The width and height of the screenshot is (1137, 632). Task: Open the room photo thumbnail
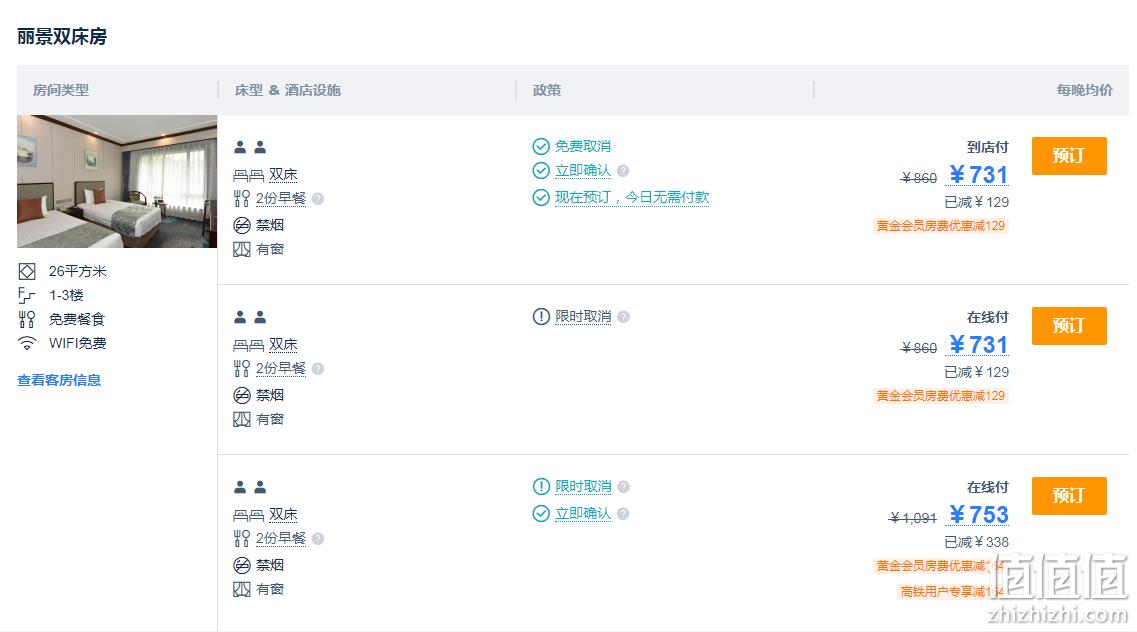pyautogui.click(x=117, y=181)
